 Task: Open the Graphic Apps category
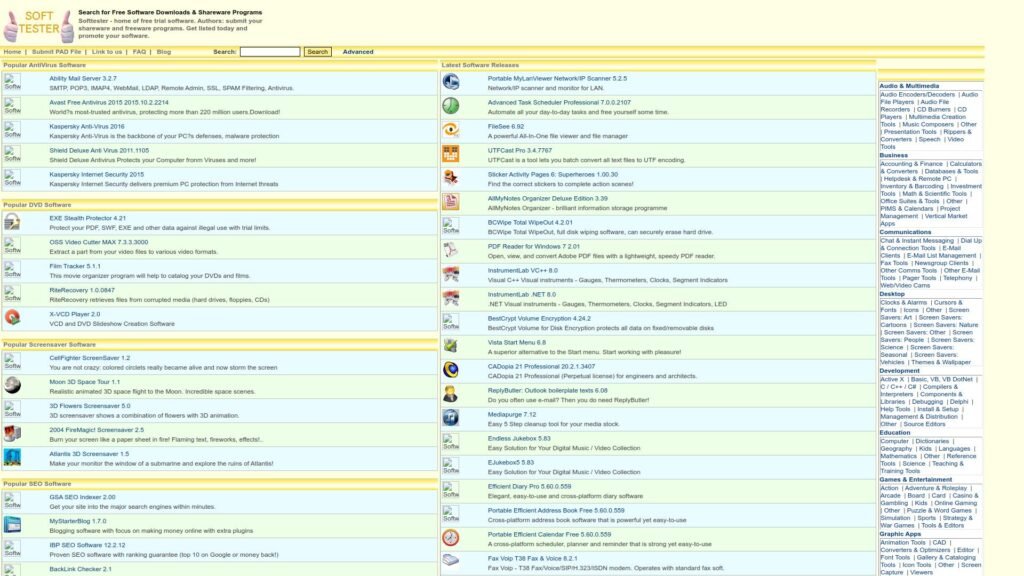coord(900,534)
